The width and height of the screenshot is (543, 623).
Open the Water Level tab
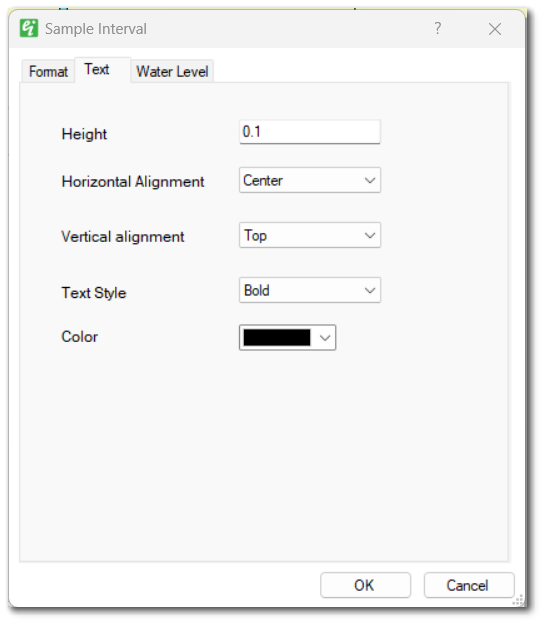click(x=172, y=72)
